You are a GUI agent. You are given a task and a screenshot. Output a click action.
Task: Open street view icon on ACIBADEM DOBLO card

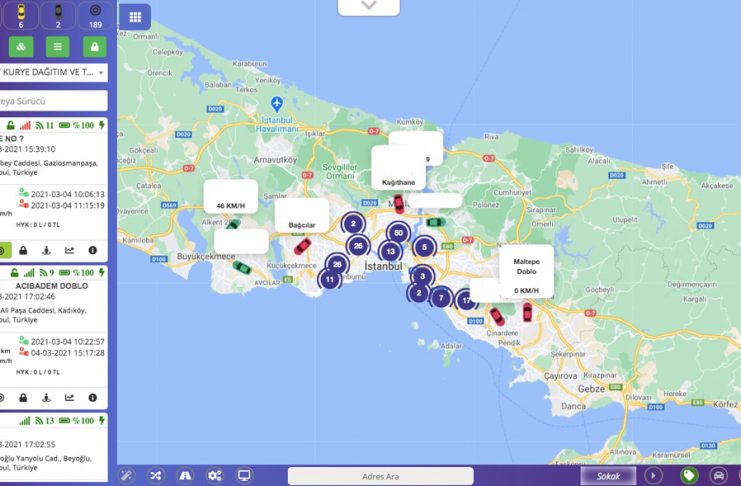click(46, 398)
